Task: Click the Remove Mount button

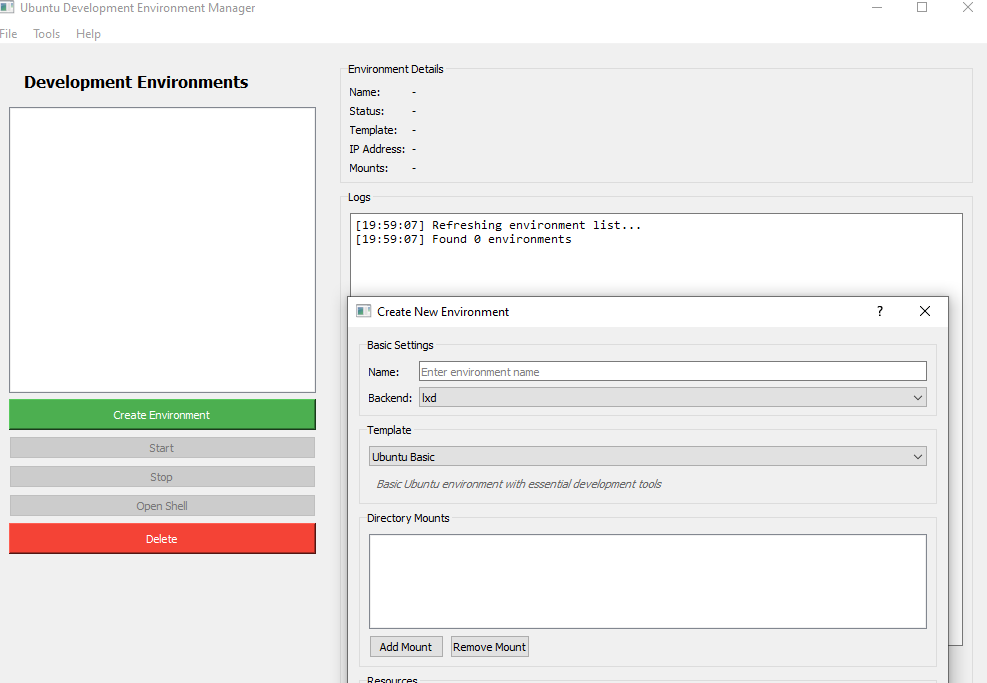Action: tap(490, 647)
